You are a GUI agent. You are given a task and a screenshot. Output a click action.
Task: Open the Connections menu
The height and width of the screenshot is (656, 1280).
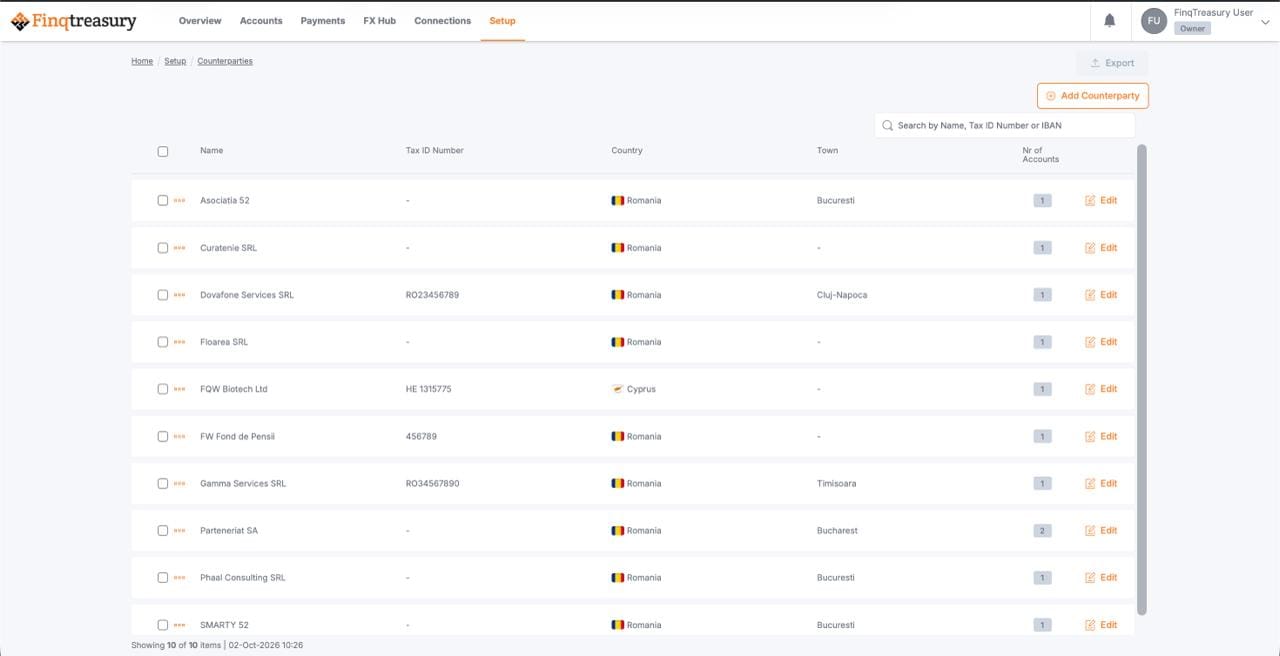tap(443, 21)
